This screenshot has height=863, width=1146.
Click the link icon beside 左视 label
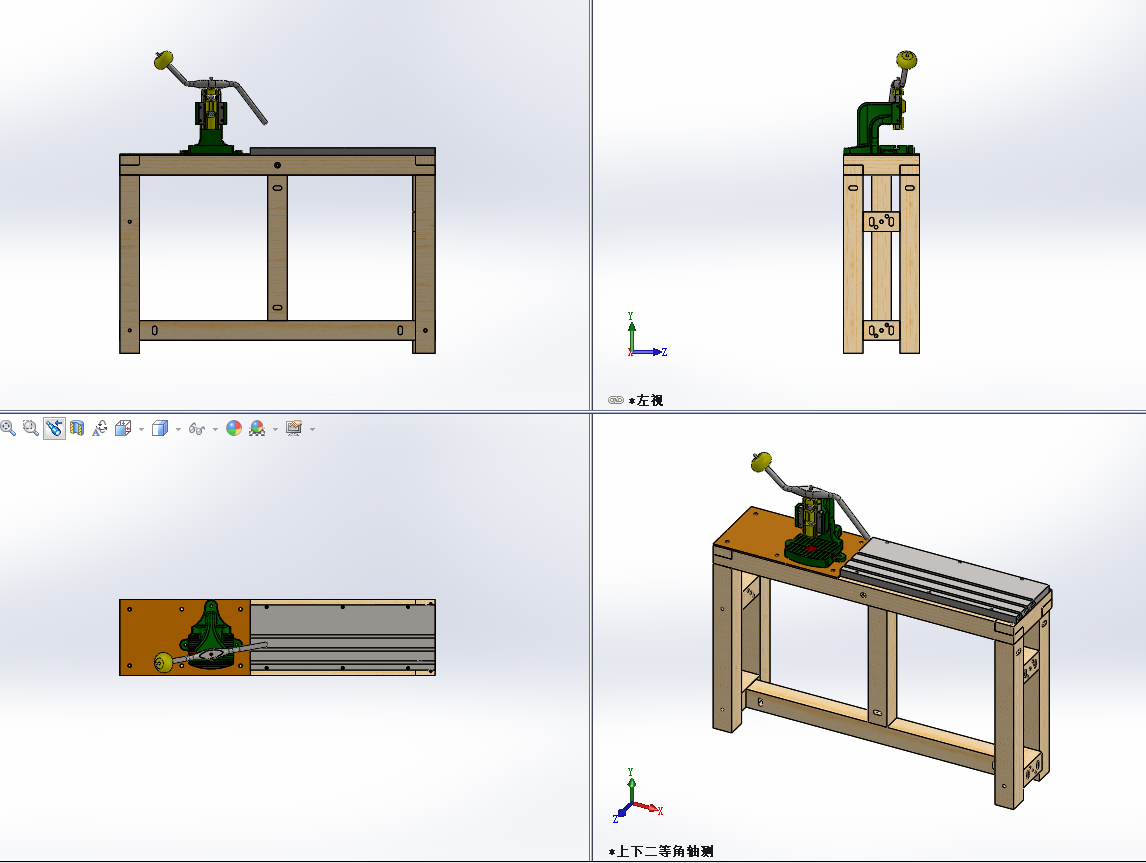(615, 400)
